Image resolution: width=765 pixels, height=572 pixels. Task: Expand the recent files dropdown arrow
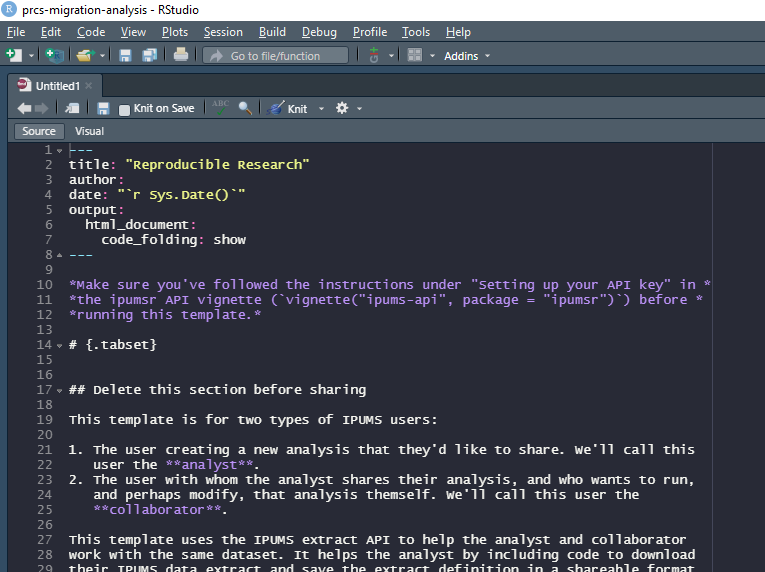pos(102,56)
